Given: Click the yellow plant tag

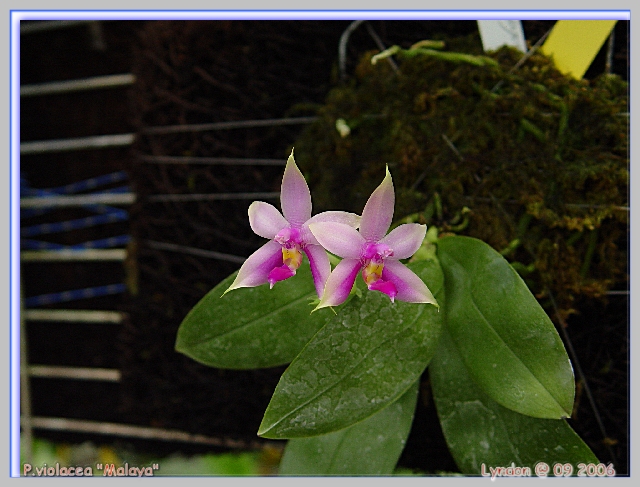Looking at the screenshot, I should click(578, 45).
